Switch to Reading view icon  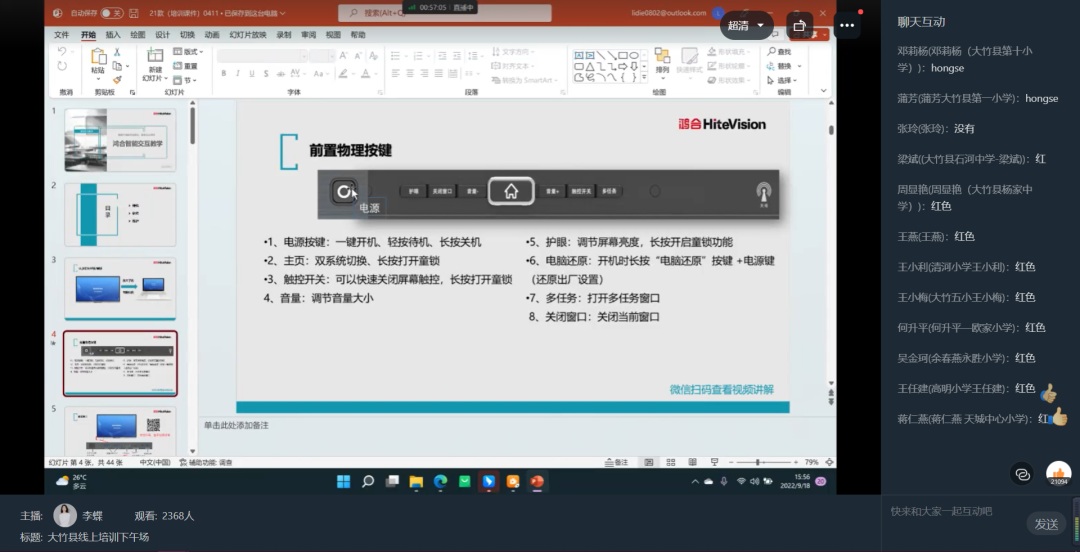[693, 462]
